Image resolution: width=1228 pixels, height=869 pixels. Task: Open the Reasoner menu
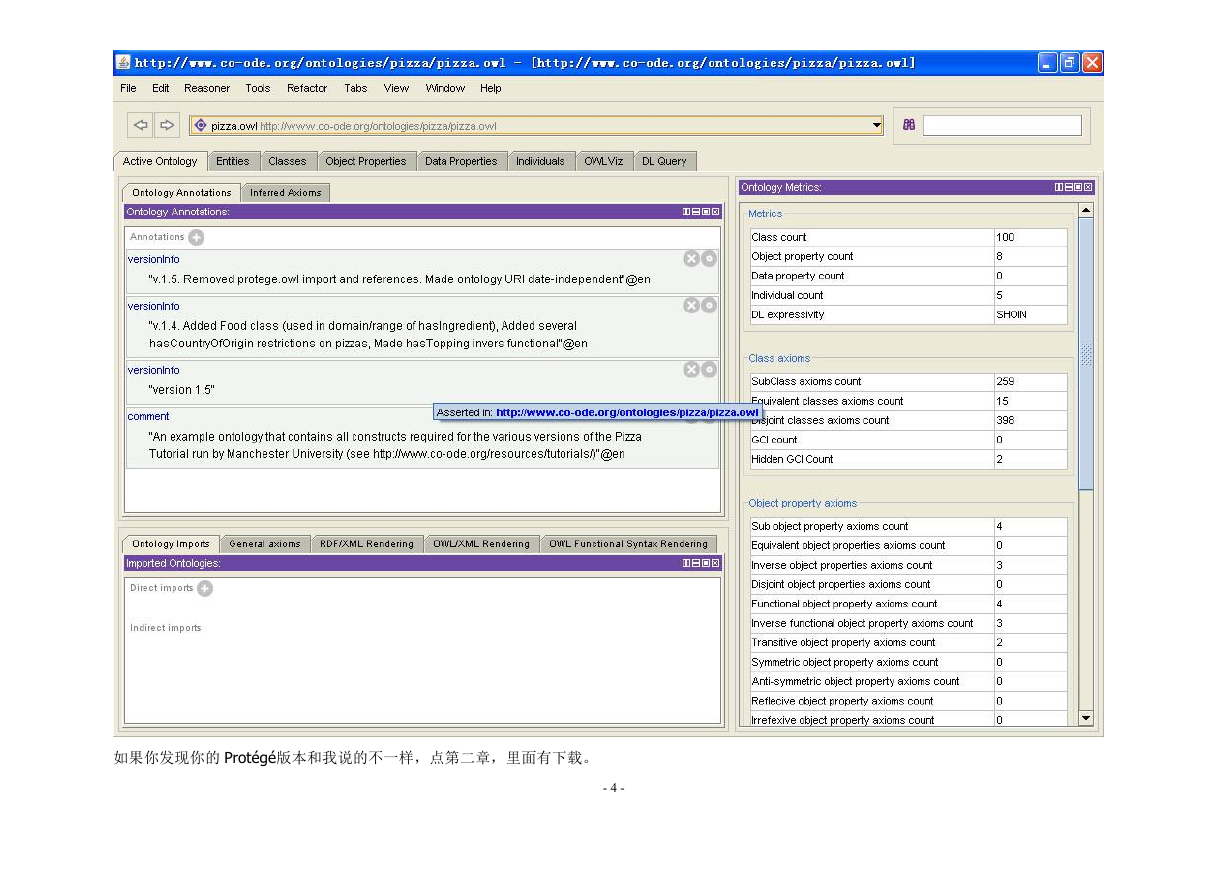pyautogui.click(x=207, y=88)
